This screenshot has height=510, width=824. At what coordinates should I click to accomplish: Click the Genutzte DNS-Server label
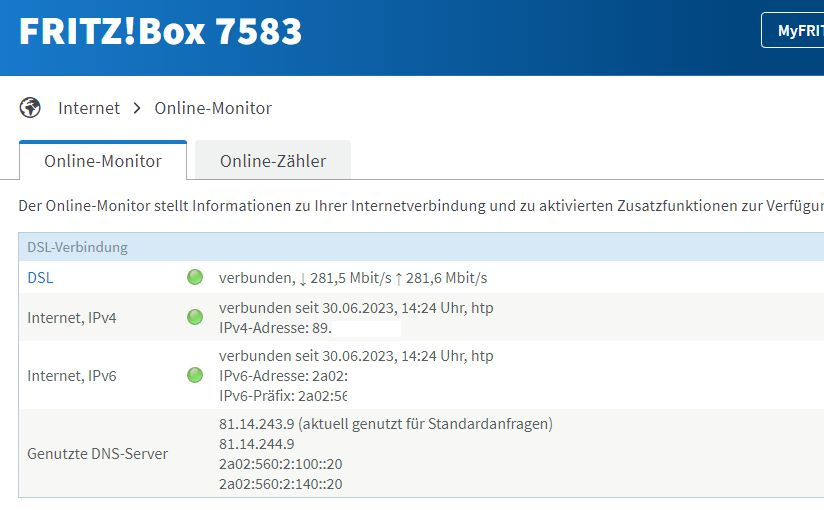97,453
